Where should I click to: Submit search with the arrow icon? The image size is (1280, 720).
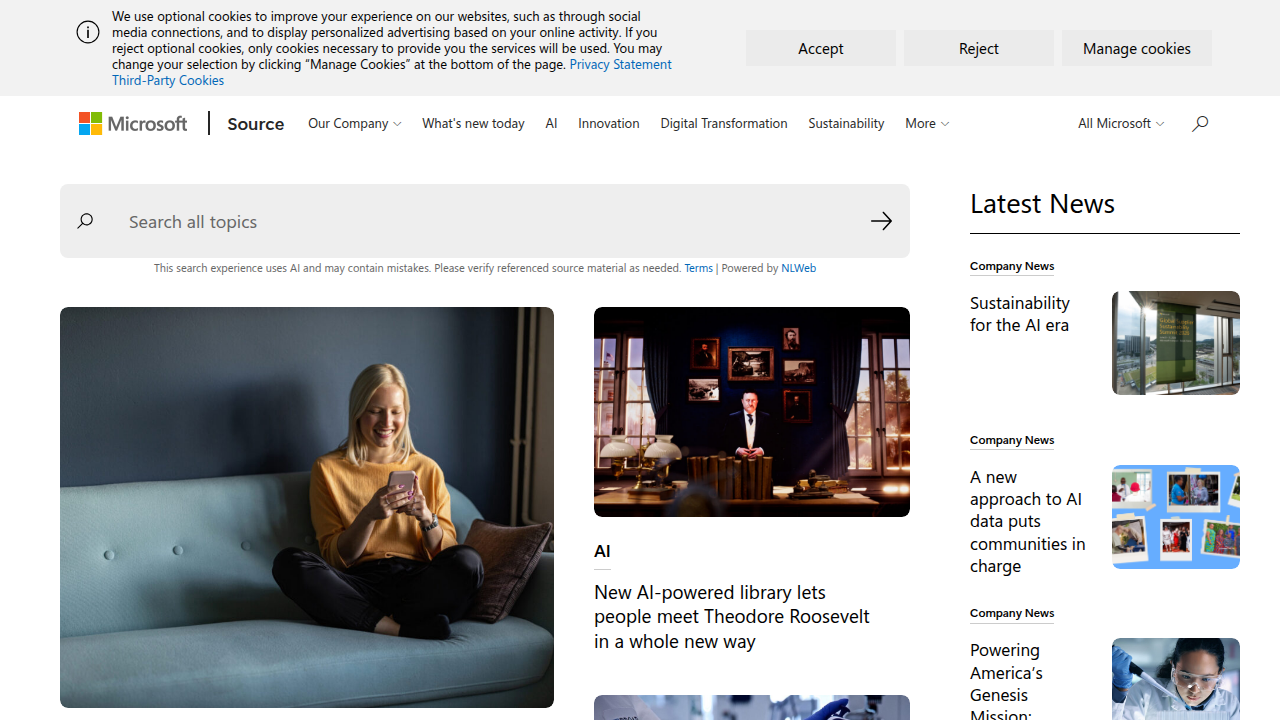(881, 221)
